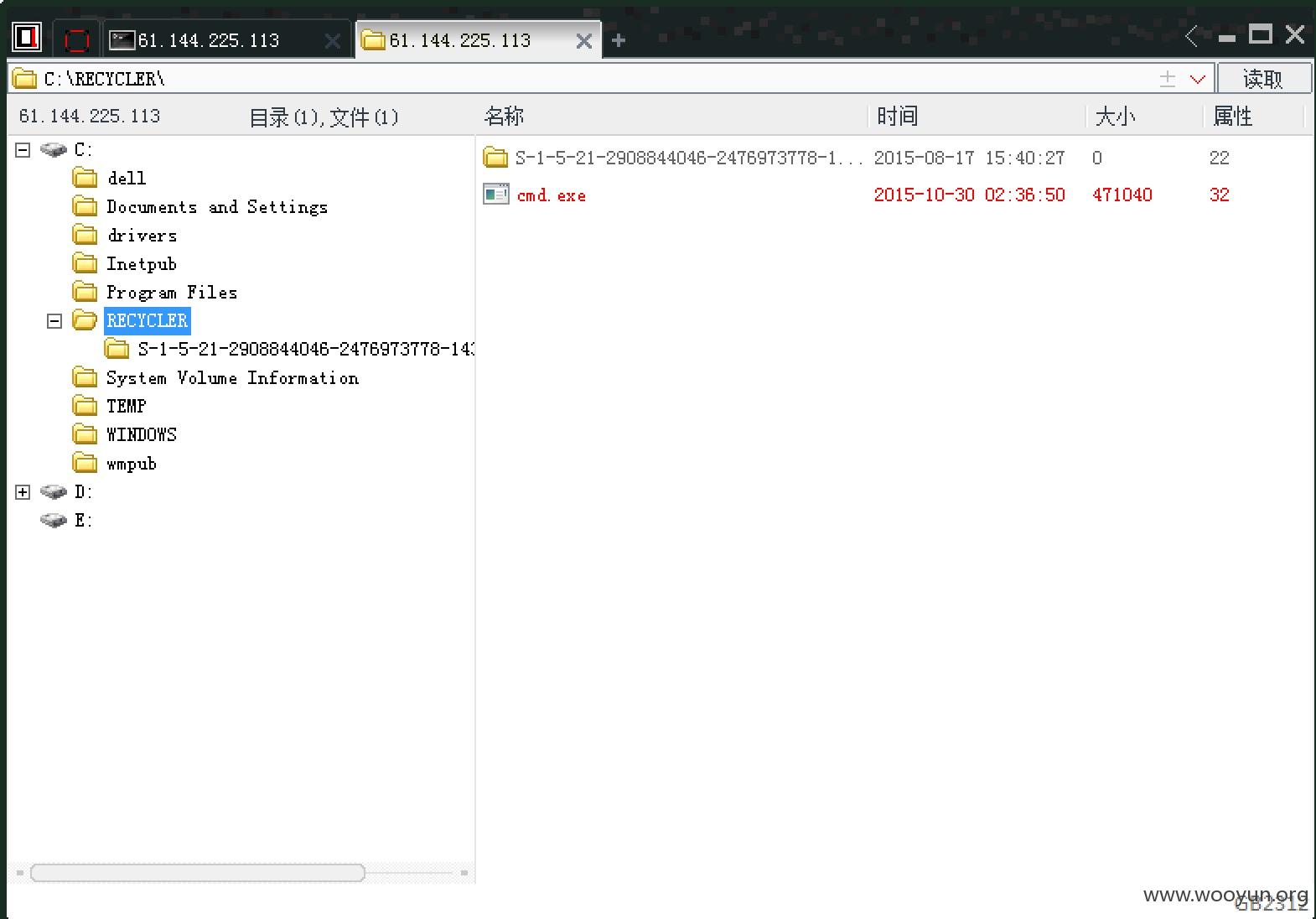Image resolution: width=1316 pixels, height=919 pixels.
Task: Select the D: drive icon
Action: pos(54,492)
